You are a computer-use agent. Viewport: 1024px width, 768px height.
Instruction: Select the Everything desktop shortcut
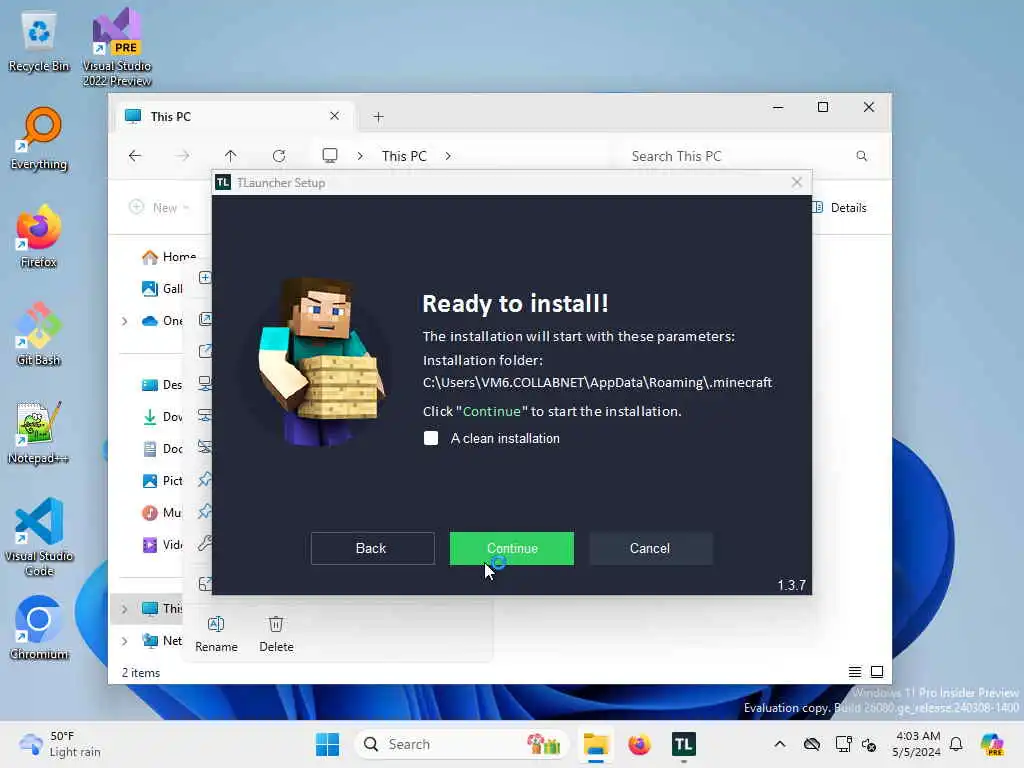[x=39, y=138]
